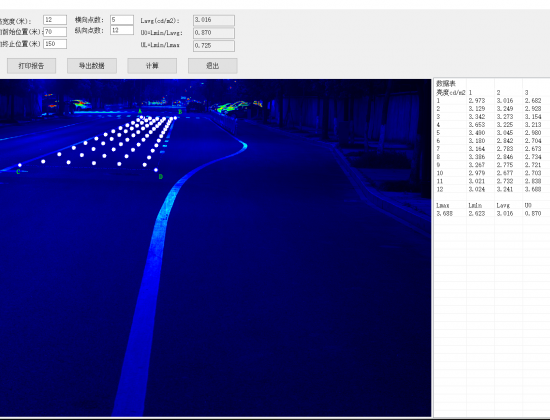Click the U0 label in data table

[528, 205]
